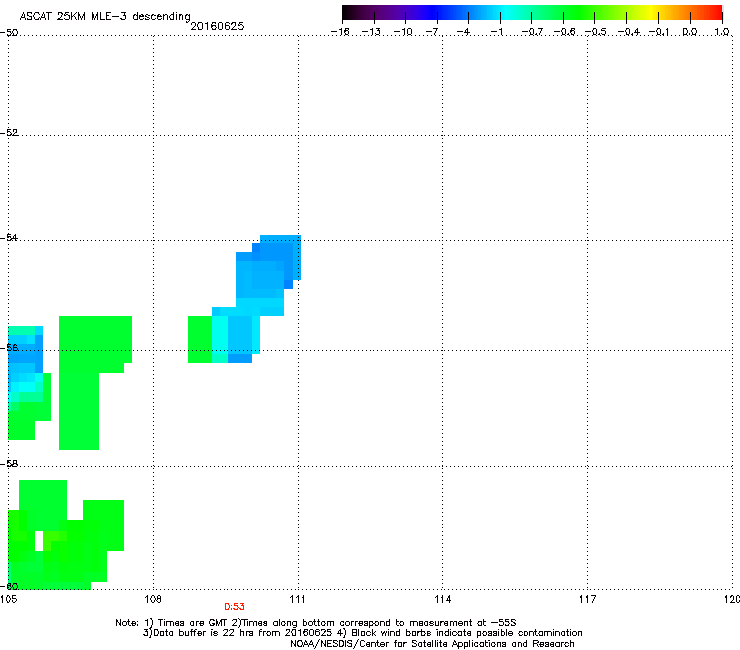Click longitude label 108
740x650 pixels.
(153, 599)
